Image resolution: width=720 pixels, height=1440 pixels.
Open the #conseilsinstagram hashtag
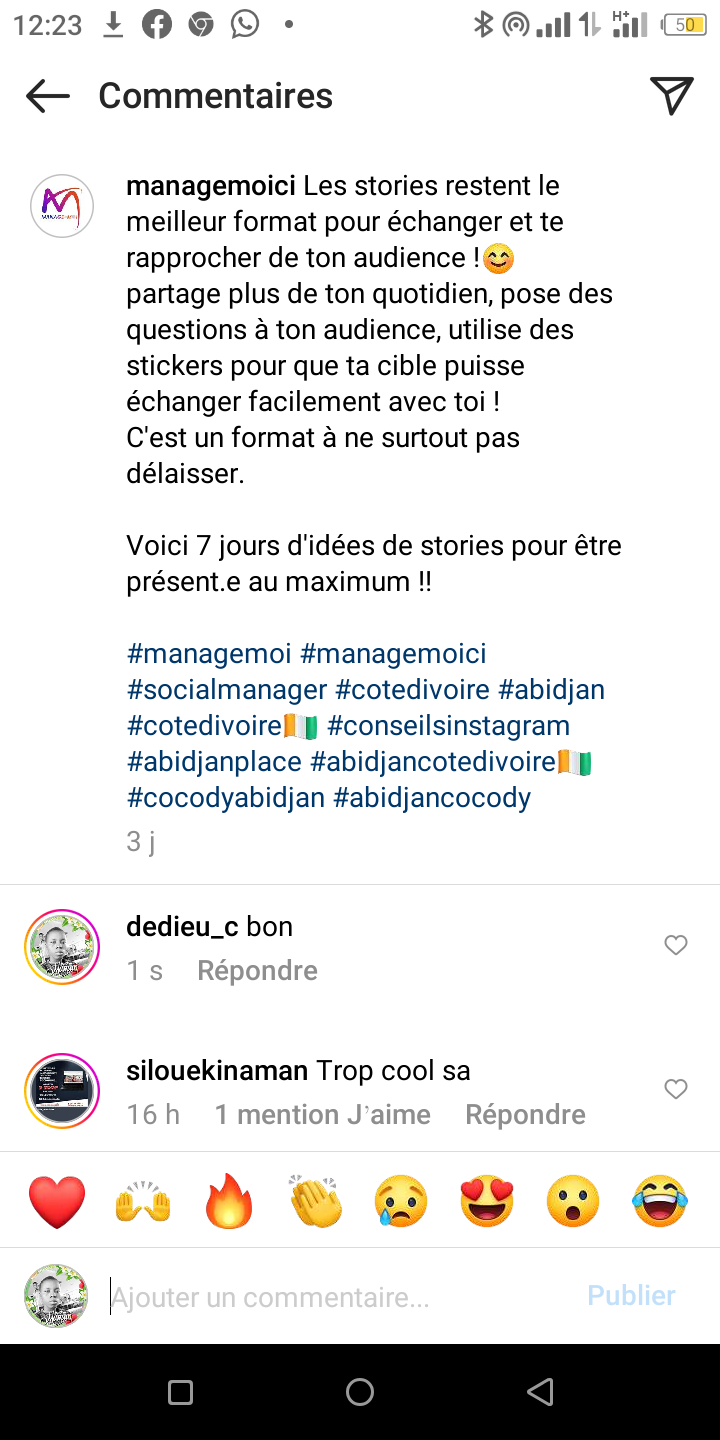[449, 726]
